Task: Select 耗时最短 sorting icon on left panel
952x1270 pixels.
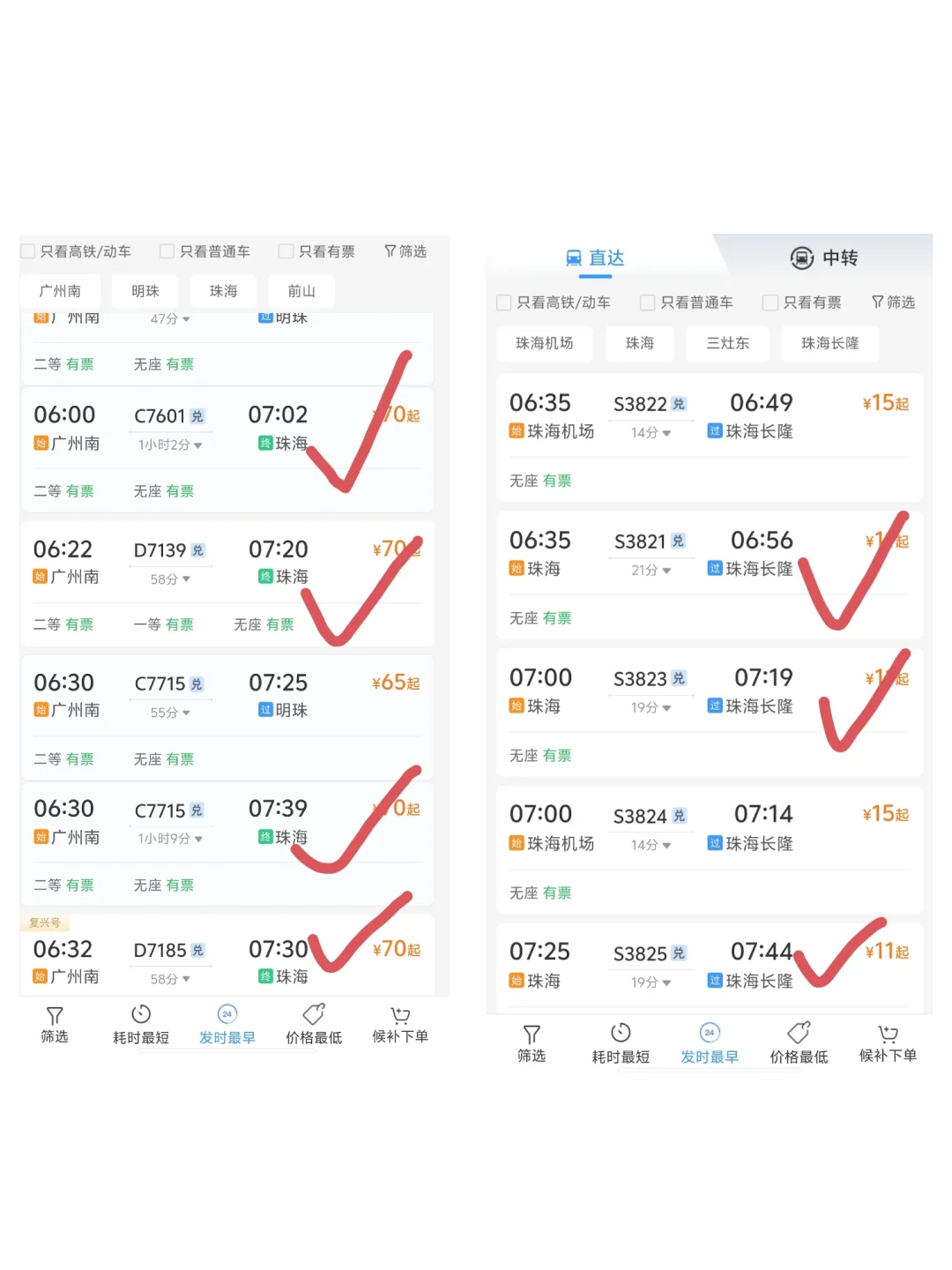Action: (x=140, y=1024)
